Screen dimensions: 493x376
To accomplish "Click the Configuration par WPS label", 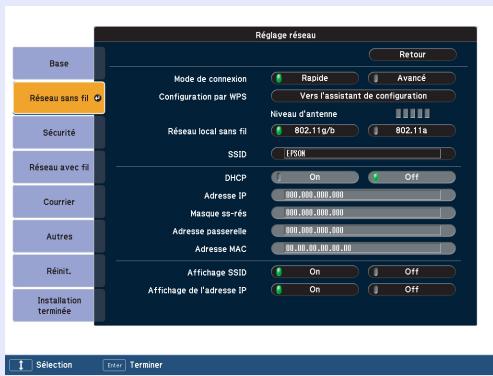I will coord(203,97).
